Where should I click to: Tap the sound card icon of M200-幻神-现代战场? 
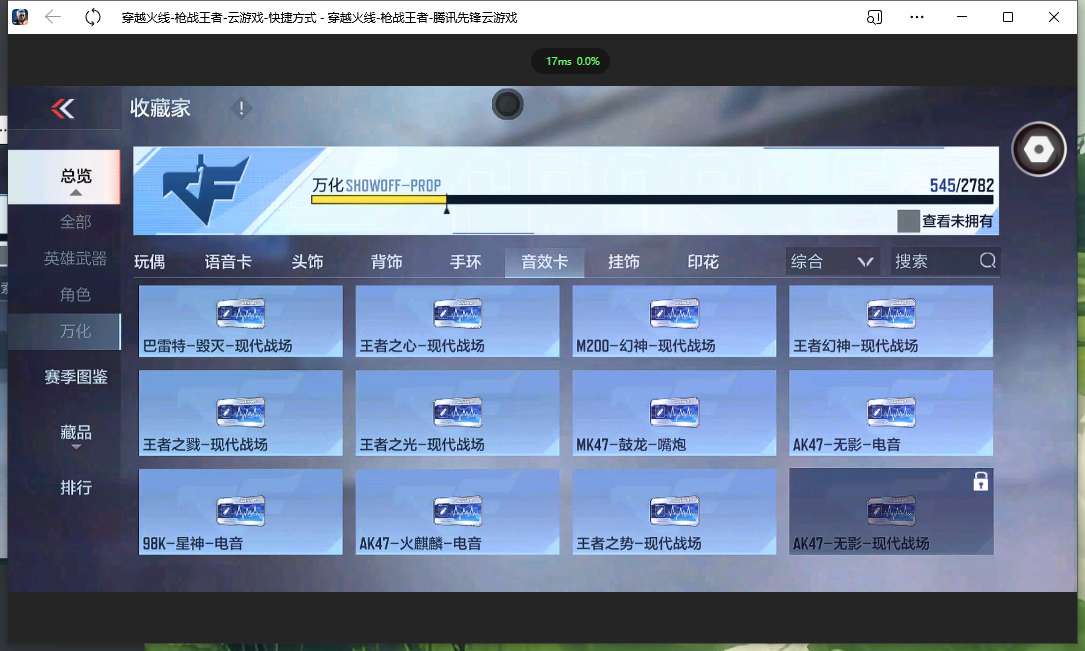click(674, 314)
